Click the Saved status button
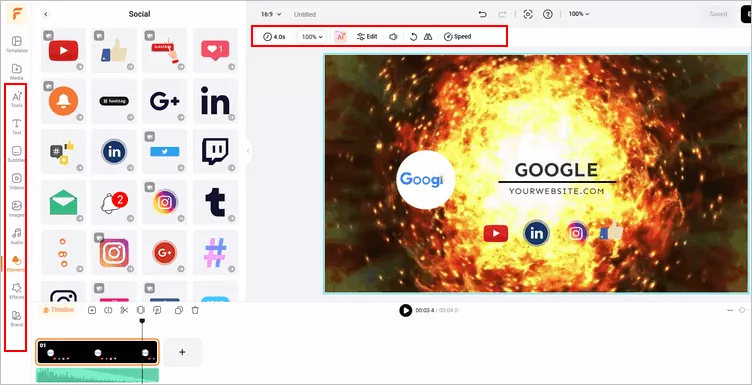The image size is (752, 385). pos(718,14)
